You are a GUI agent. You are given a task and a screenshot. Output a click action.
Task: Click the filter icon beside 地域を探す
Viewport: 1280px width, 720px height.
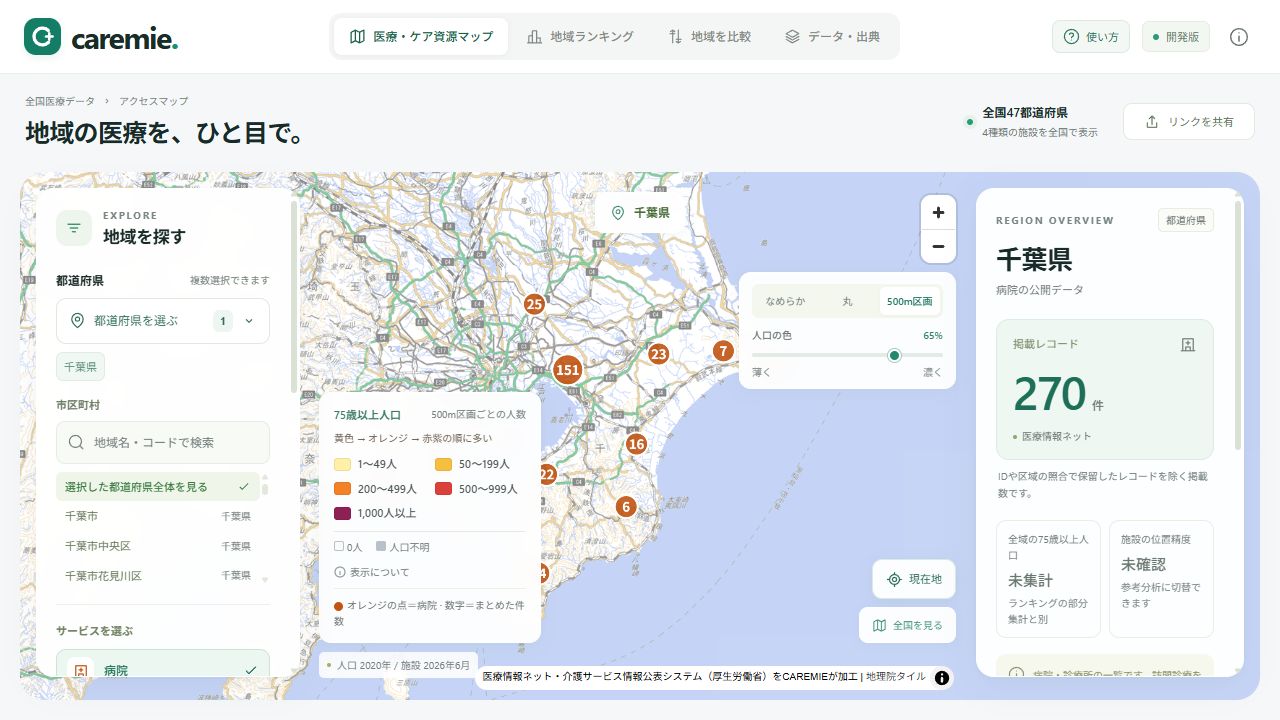tap(74, 228)
